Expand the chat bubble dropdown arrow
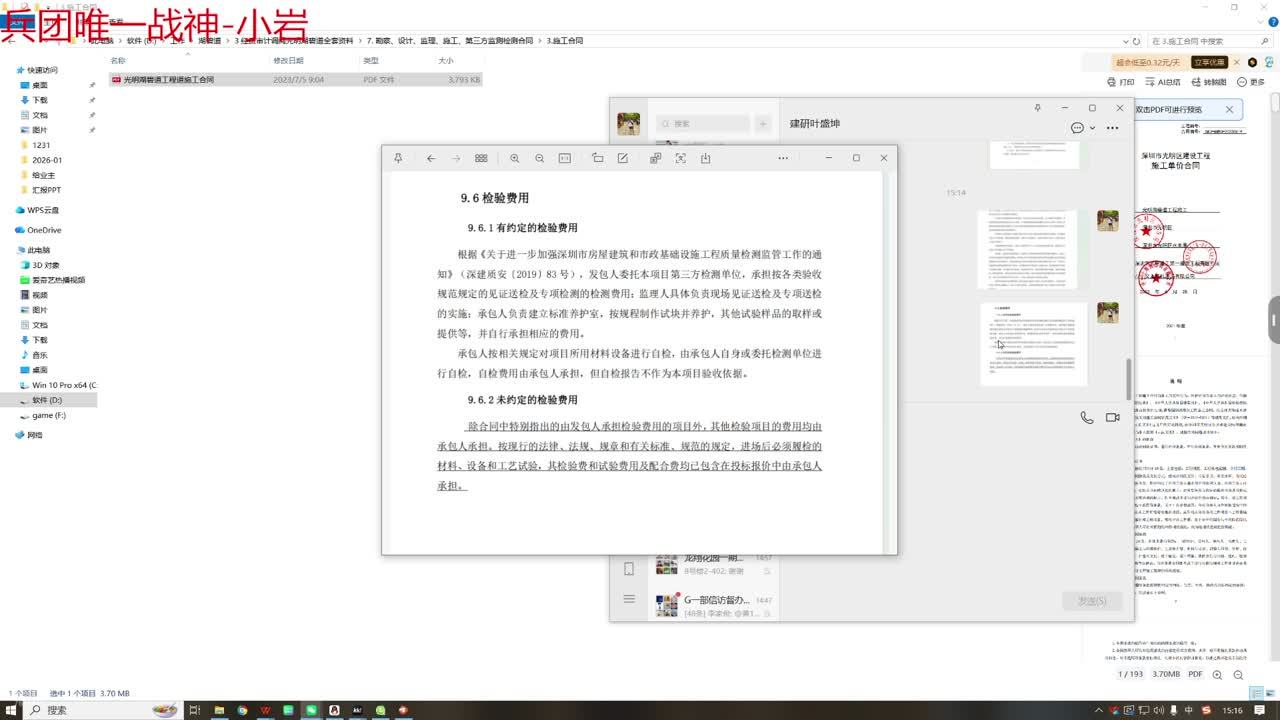The width and height of the screenshot is (1280, 720). [x=1092, y=128]
